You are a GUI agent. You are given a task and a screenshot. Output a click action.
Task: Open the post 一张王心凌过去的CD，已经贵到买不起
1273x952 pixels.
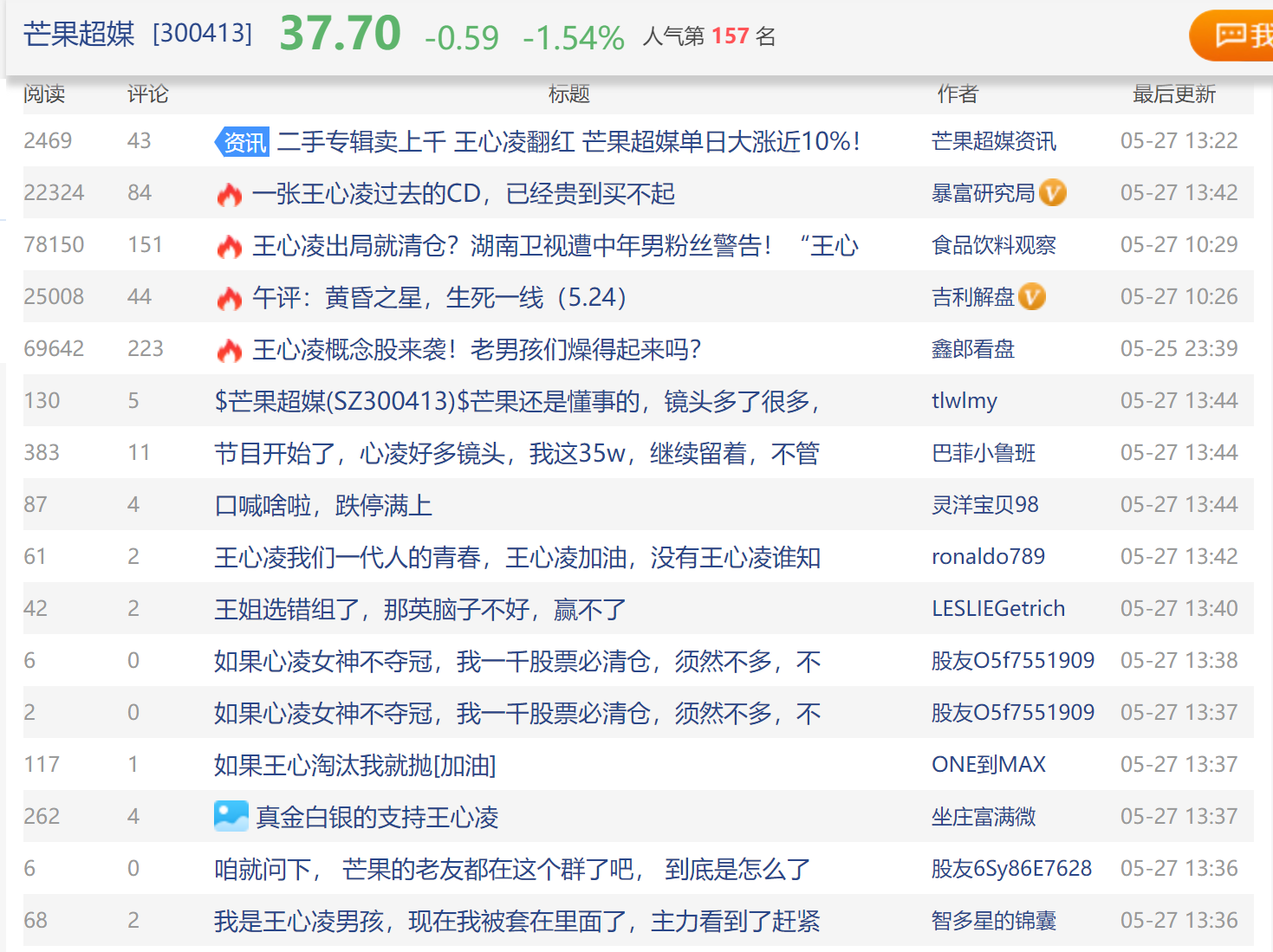(x=464, y=193)
